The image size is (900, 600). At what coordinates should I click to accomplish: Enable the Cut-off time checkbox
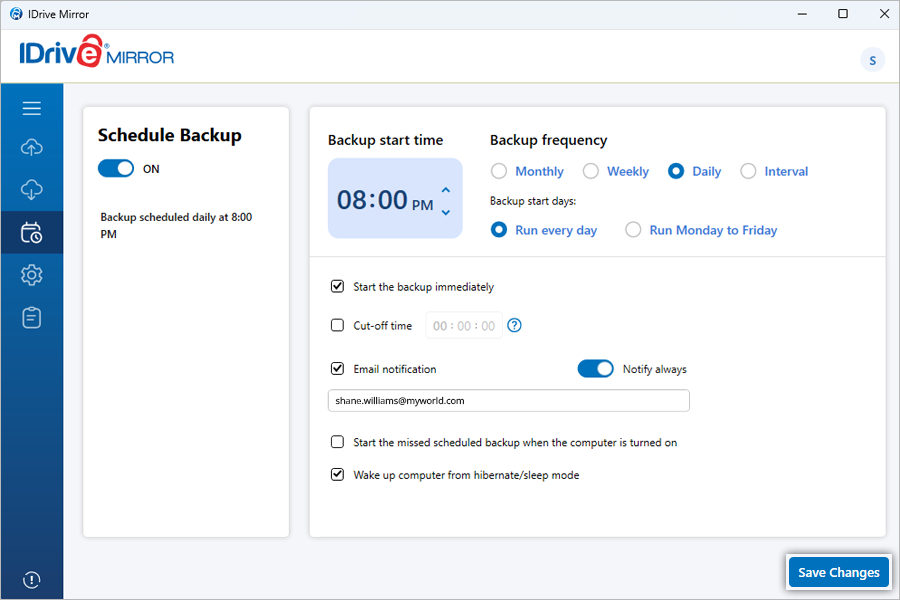337,326
